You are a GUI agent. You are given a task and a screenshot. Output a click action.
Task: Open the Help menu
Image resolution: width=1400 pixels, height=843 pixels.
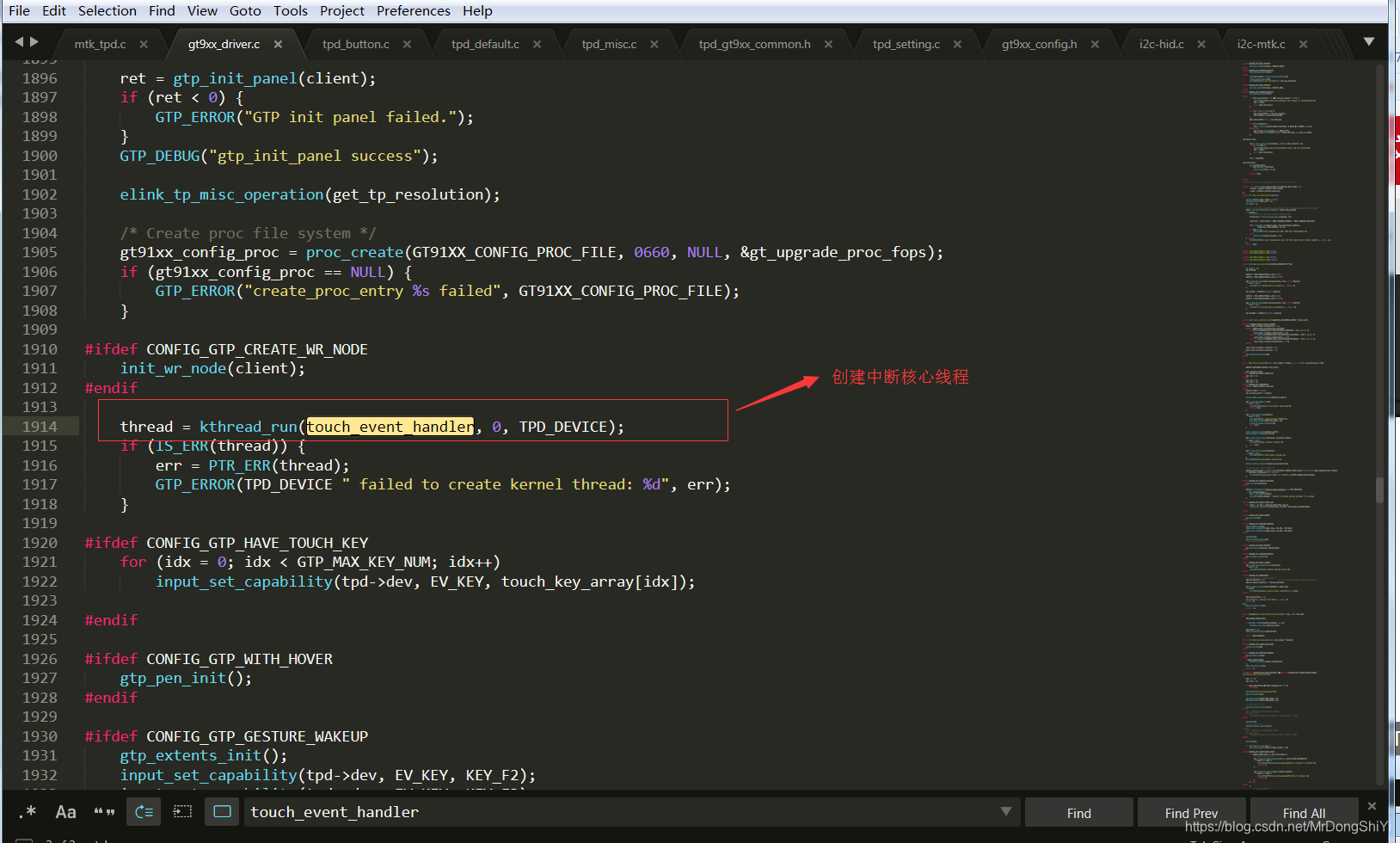pos(477,10)
